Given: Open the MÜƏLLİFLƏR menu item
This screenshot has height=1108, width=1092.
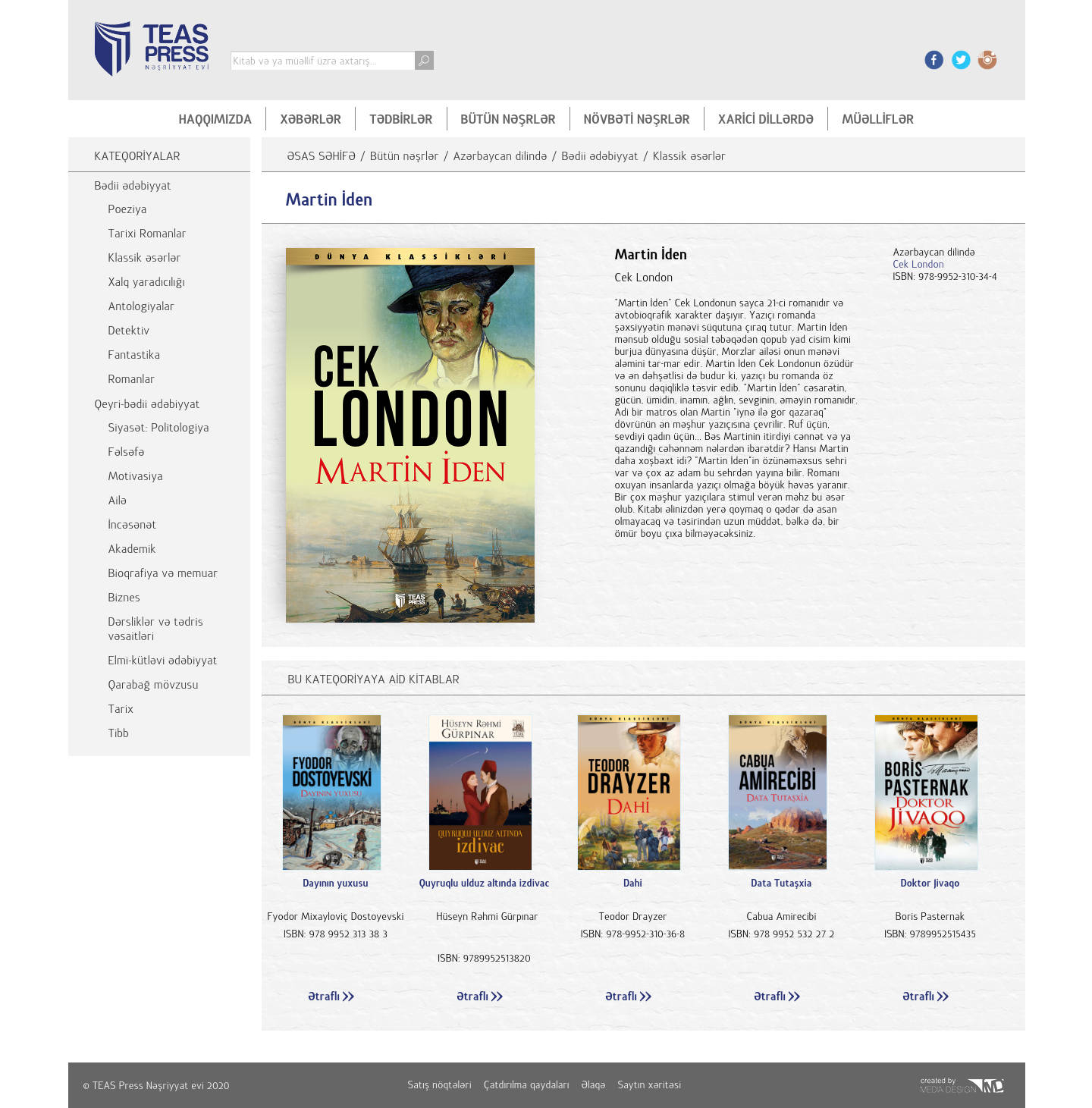Looking at the screenshot, I should pos(877,119).
